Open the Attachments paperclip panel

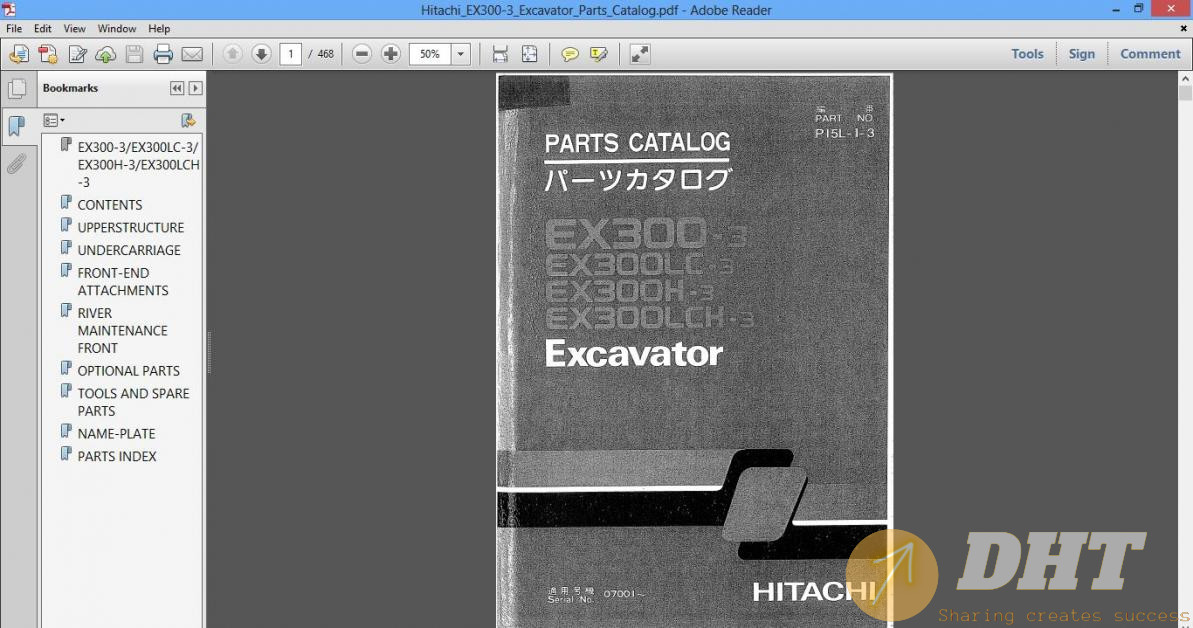(17, 164)
